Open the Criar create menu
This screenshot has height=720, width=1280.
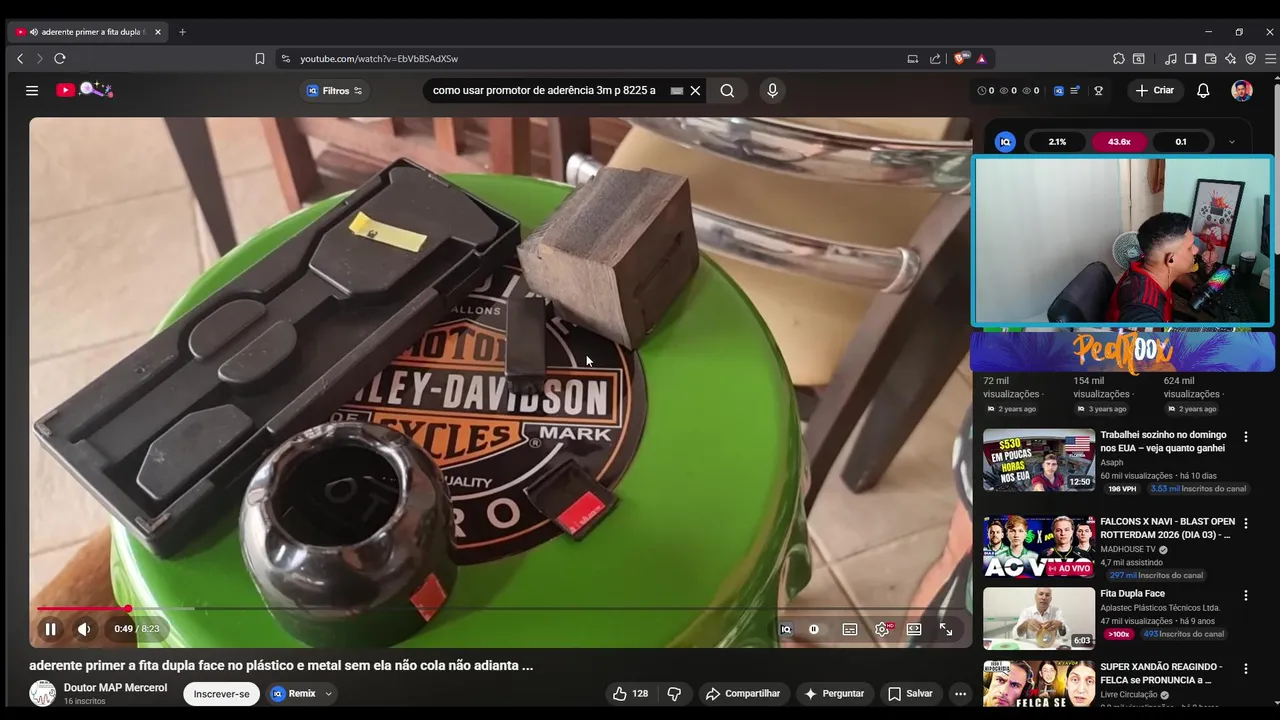(x=1155, y=90)
